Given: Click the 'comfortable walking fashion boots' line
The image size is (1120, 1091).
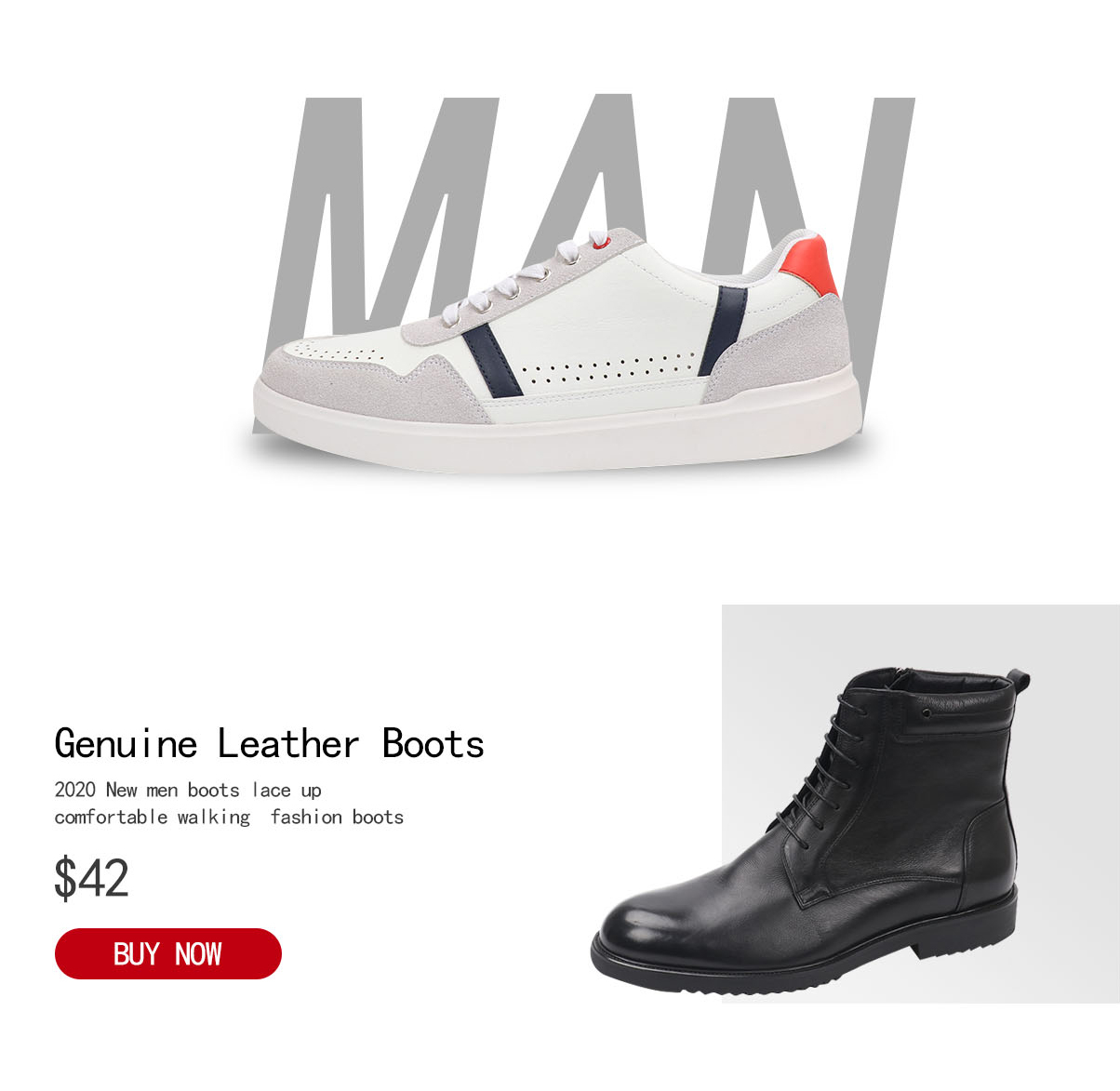Looking at the screenshot, I should click(229, 817).
